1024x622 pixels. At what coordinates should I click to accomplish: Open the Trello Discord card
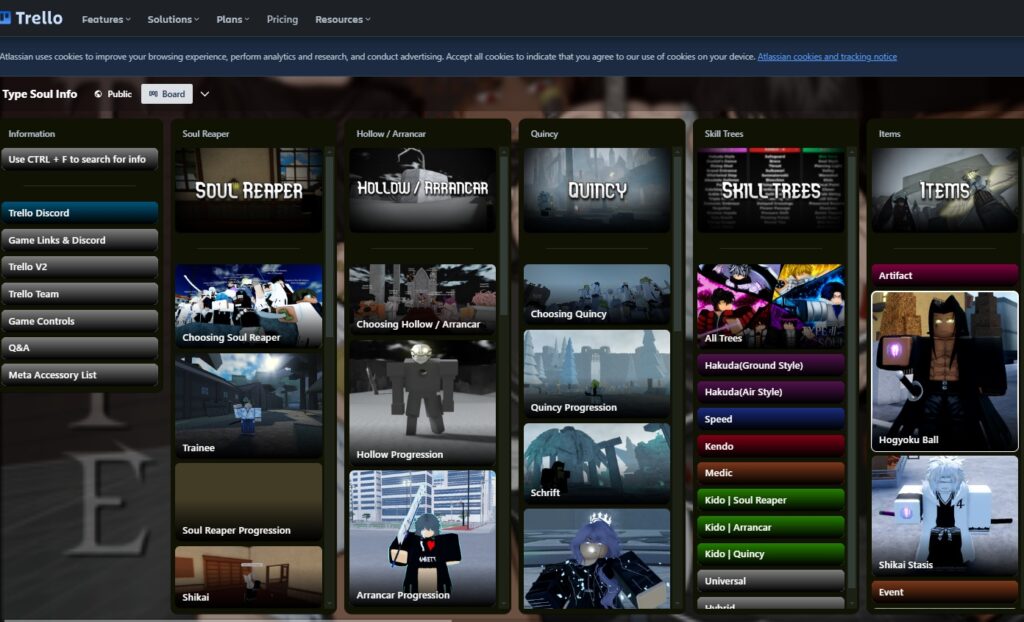pyautogui.click(x=80, y=213)
